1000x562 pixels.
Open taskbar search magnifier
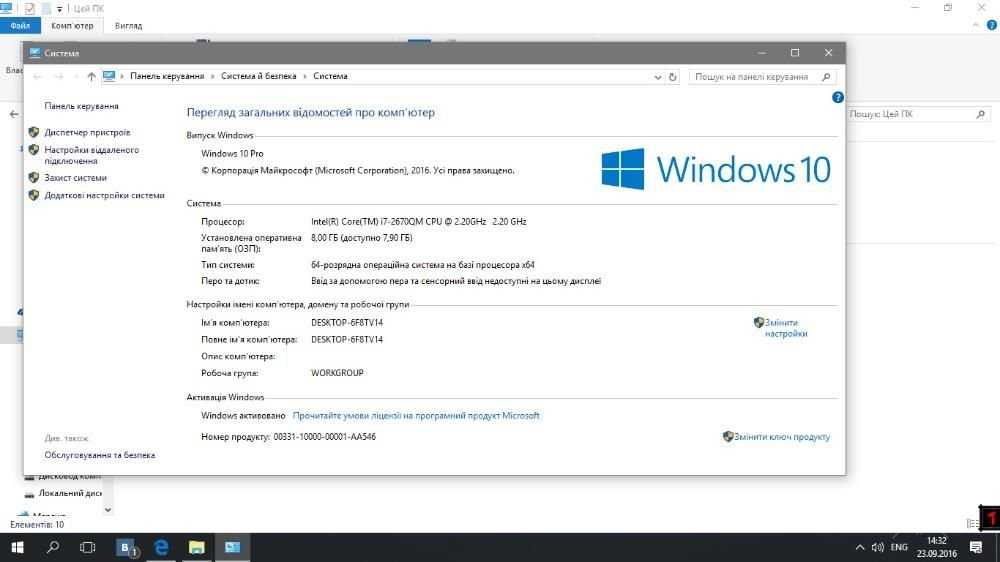tap(53, 547)
